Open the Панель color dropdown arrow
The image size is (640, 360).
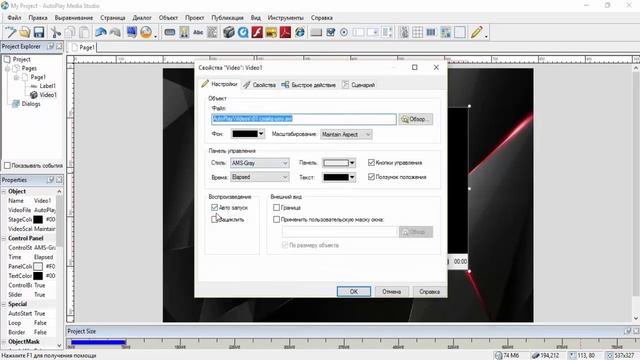coord(352,163)
